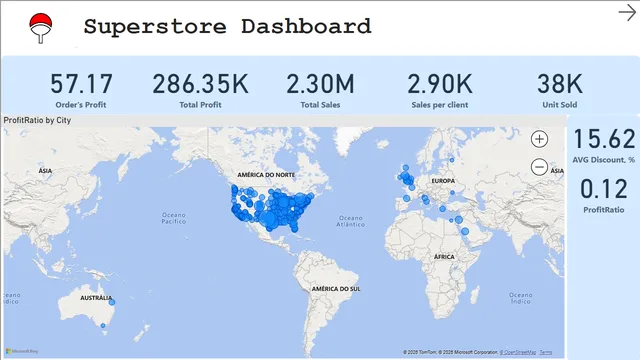Click the next page arrow icon
This screenshot has height=360, width=640.
tap(627, 13)
